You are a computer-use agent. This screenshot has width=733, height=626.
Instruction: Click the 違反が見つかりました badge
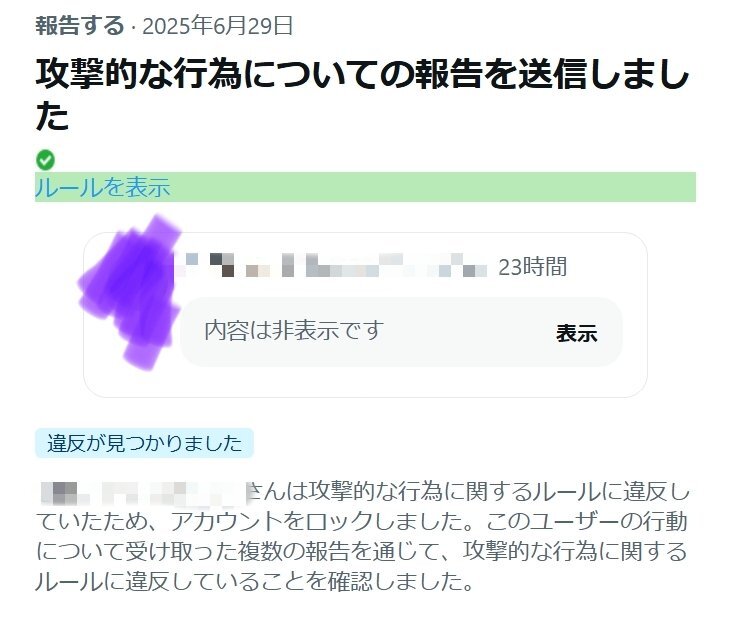pos(144,443)
